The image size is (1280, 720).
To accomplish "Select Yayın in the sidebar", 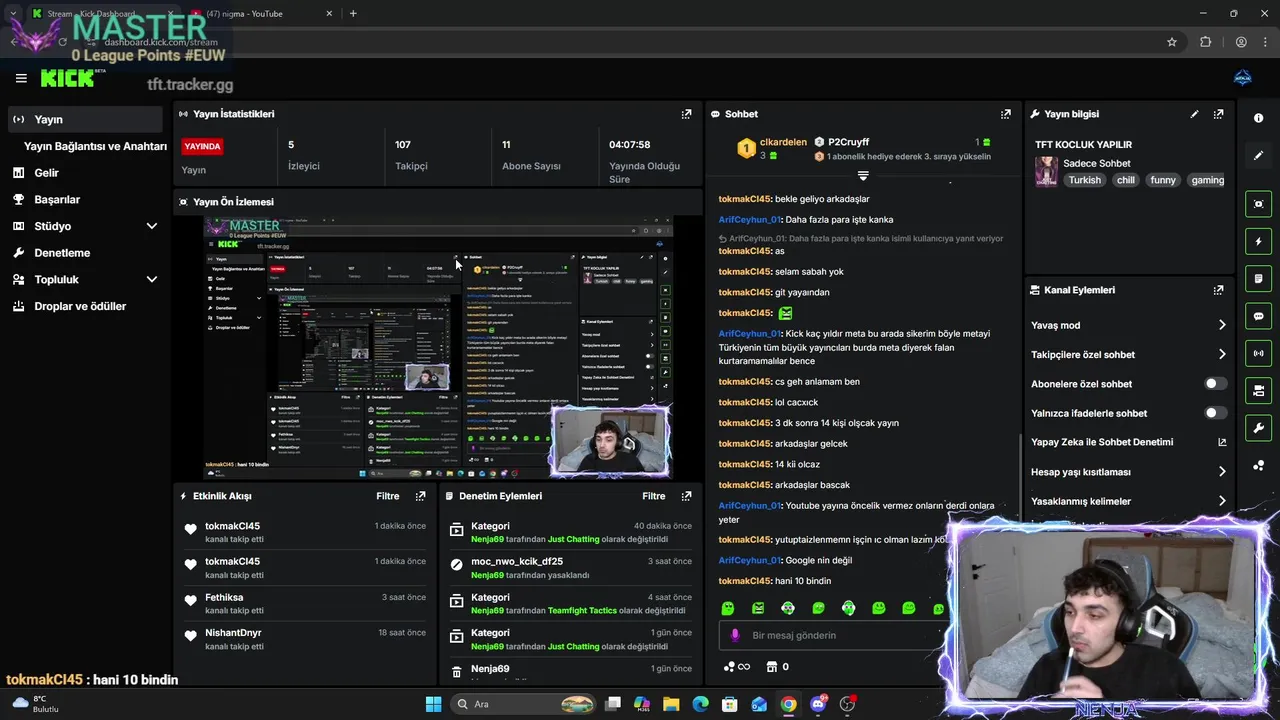I will [x=84, y=119].
